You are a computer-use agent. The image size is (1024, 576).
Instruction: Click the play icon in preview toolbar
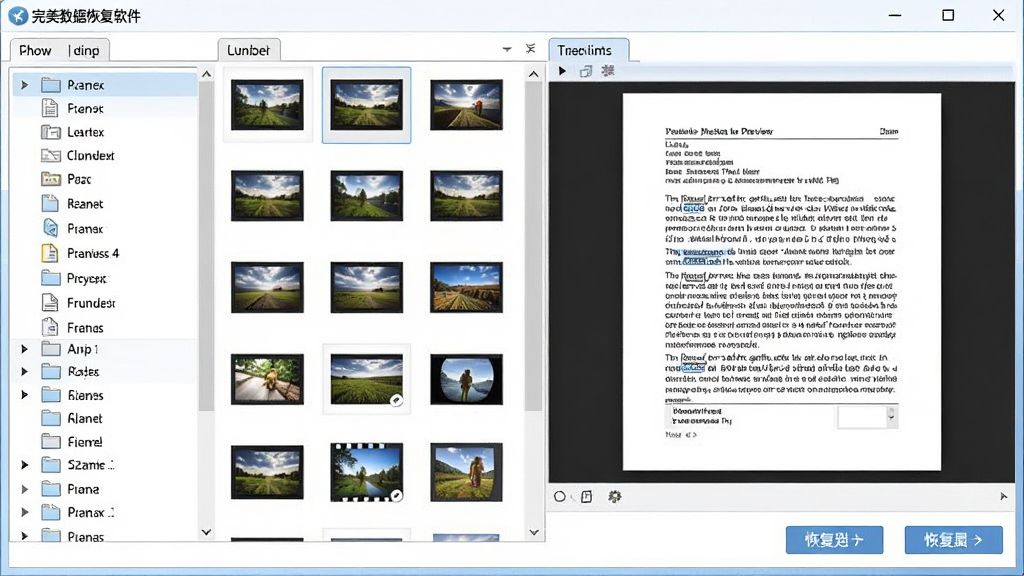point(562,71)
